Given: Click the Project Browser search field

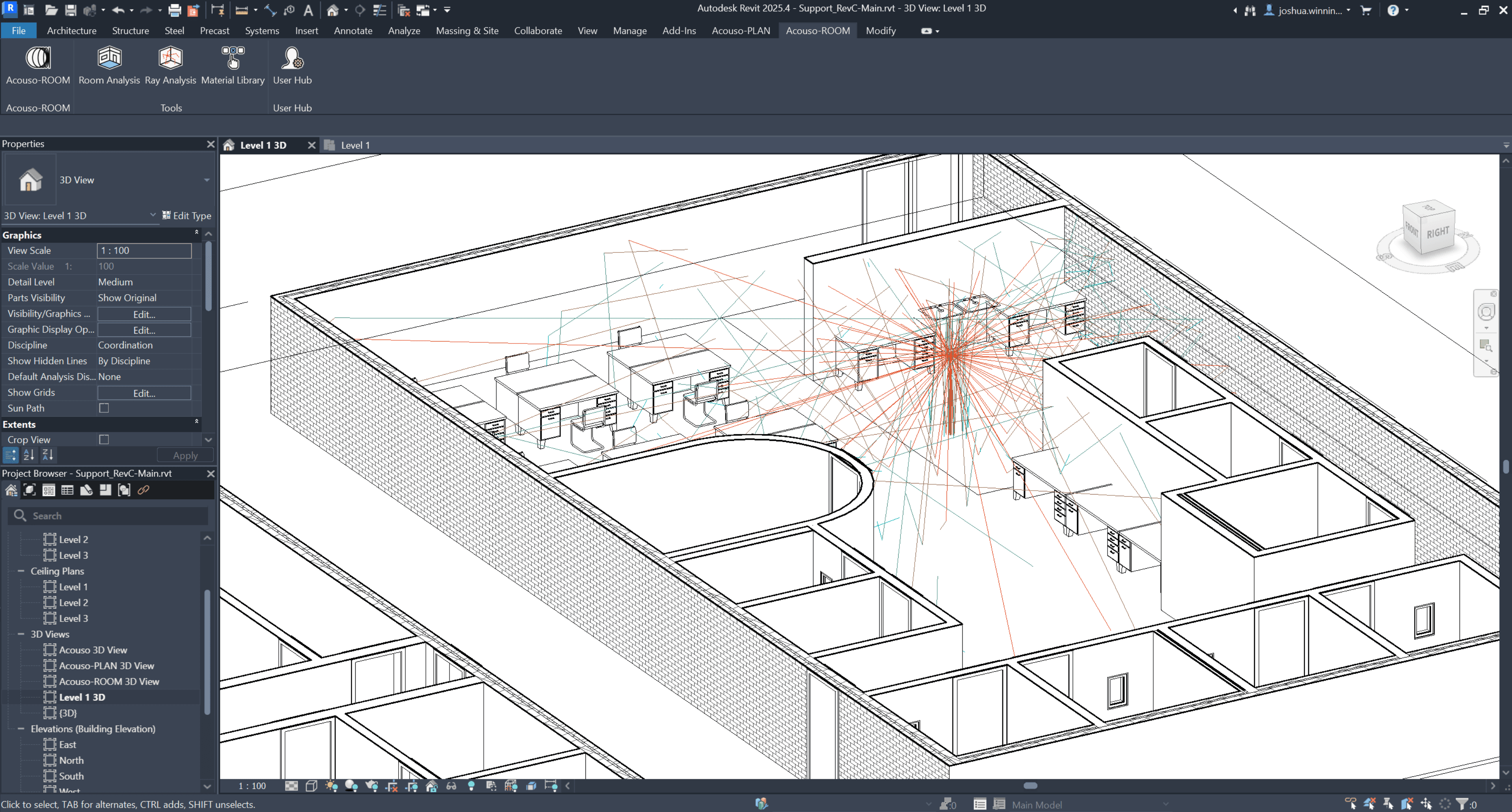Looking at the screenshot, I should coord(108,515).
